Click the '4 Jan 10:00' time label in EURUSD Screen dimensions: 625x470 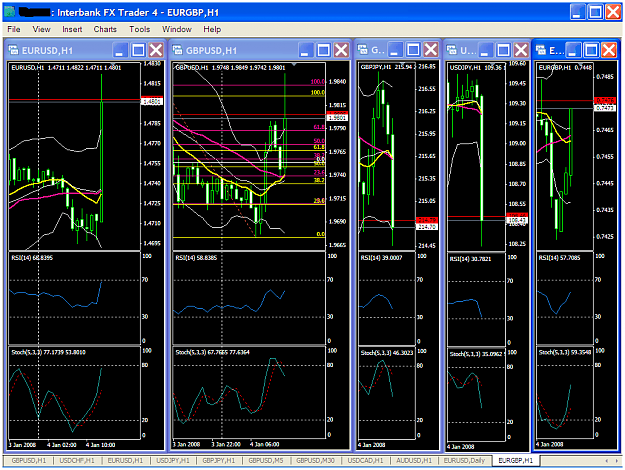coord(100,445)
